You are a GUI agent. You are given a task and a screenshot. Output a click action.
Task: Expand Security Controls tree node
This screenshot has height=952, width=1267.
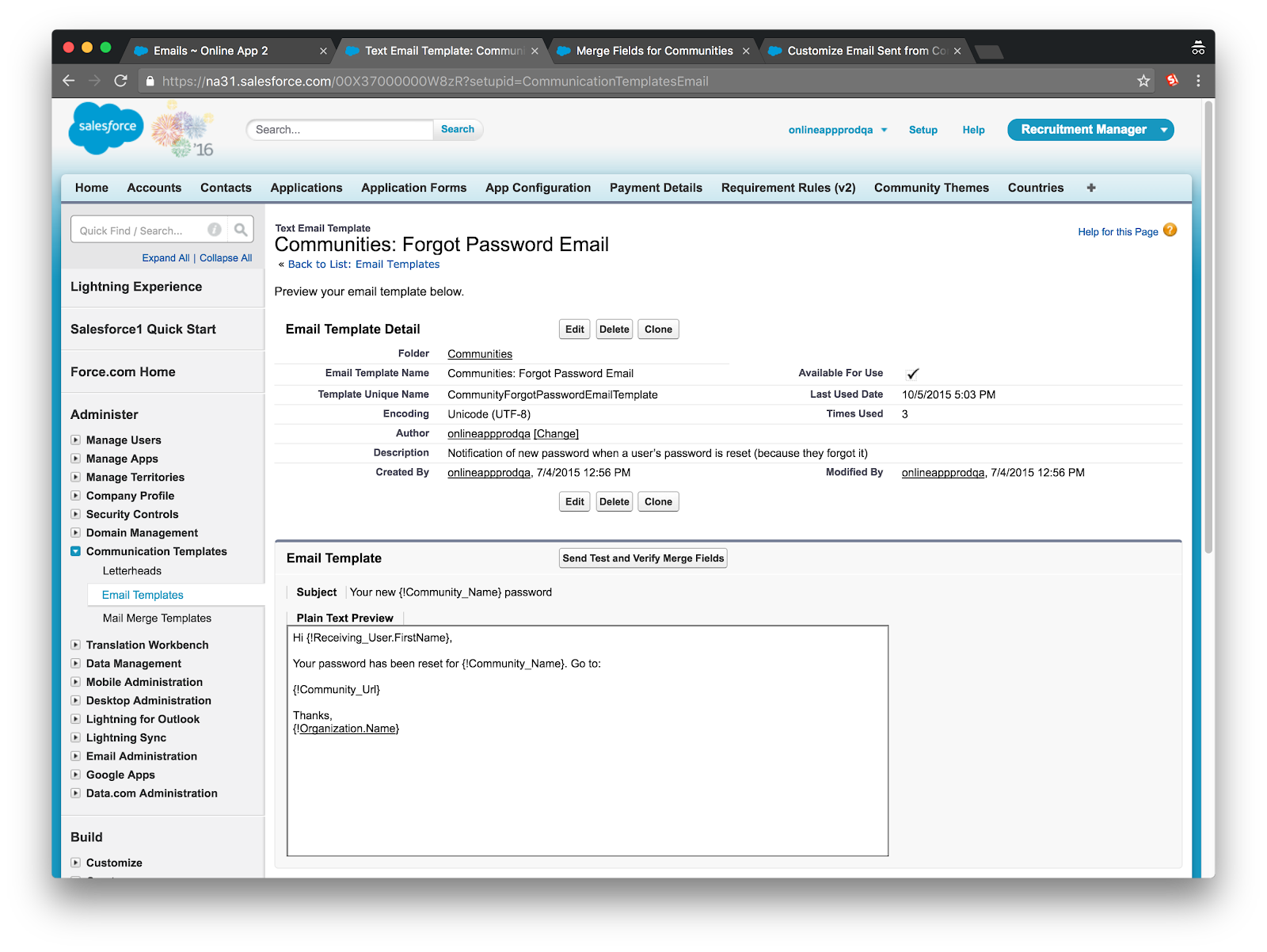(75, 514)
